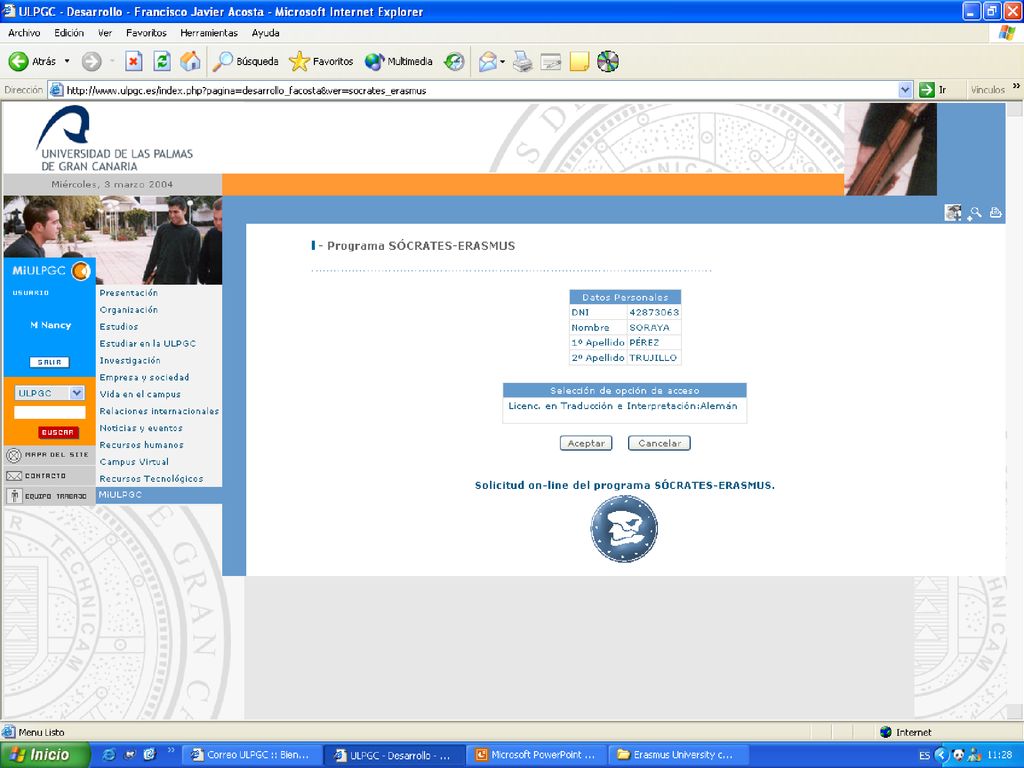Open Estudiar en la ULPGC link
Viewport: 1024px width, 768px height.
tap(148, 344)
